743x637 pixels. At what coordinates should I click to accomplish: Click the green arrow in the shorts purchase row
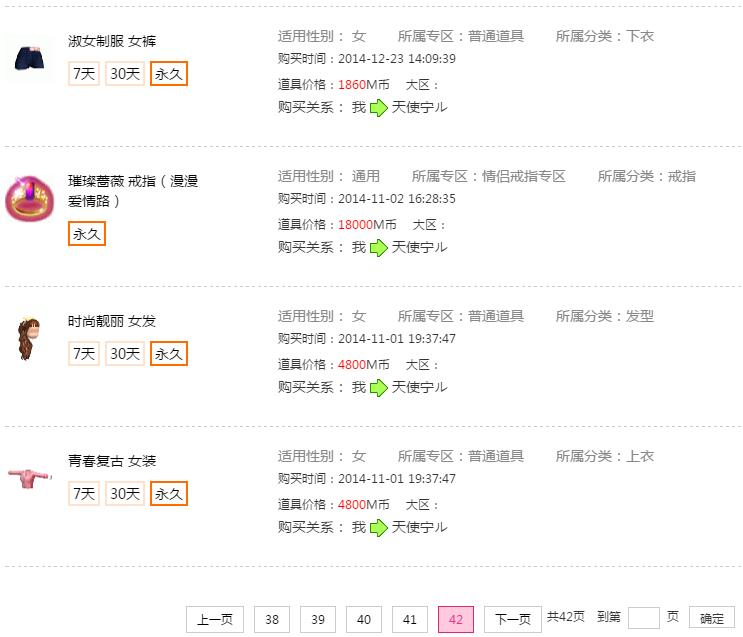pos(379,108)
